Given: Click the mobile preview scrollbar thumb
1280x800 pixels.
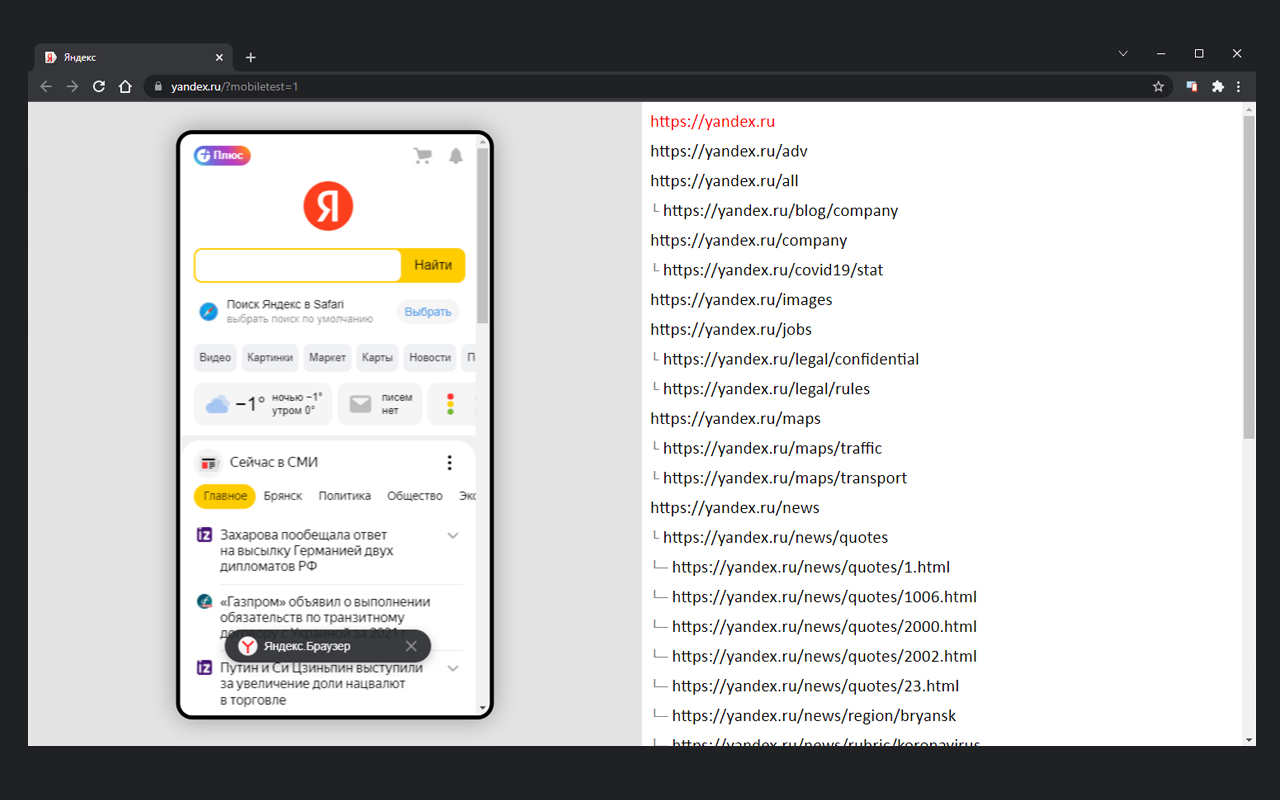Looking at the screenshot, I should 483,235.
